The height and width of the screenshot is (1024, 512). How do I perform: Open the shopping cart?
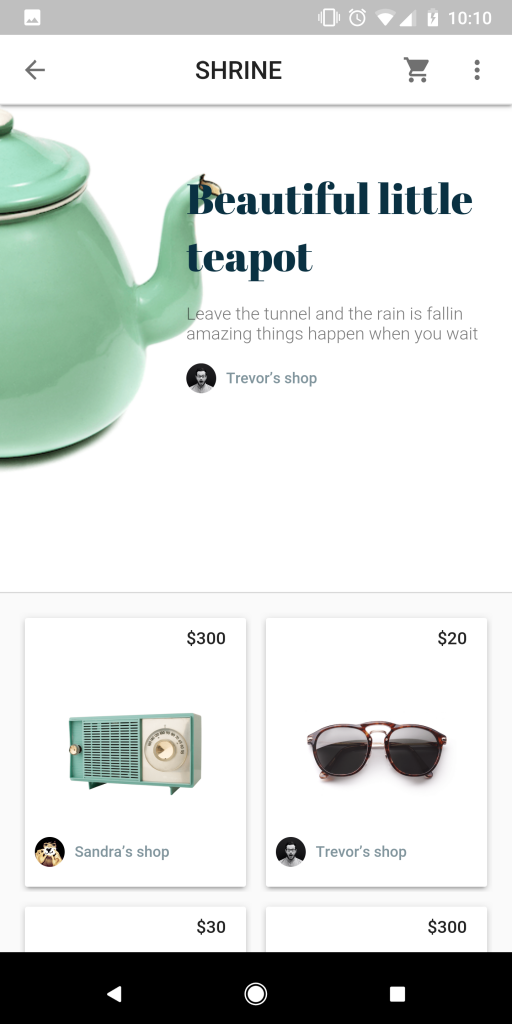416,70
